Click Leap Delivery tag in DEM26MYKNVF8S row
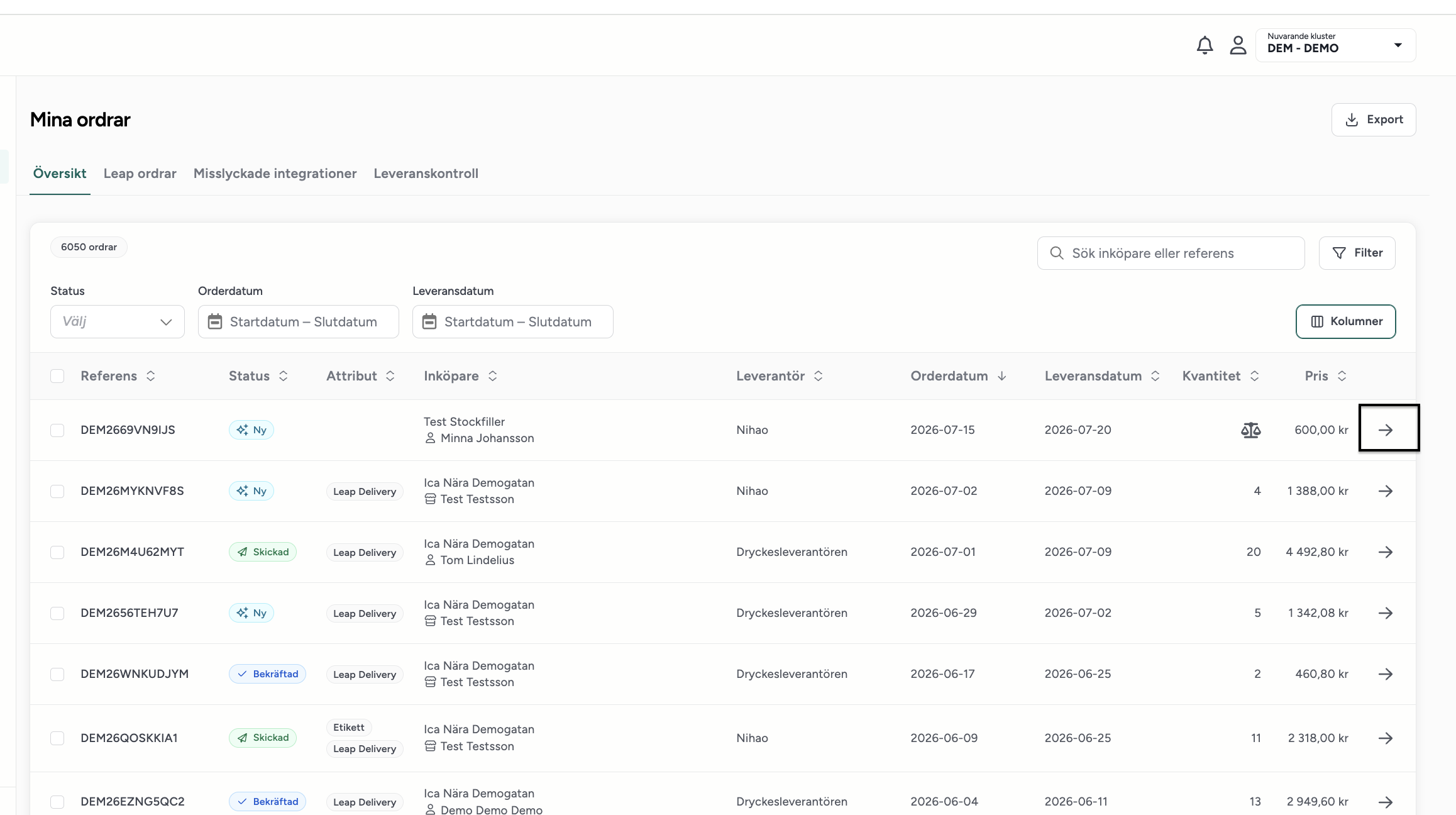Image resolution: width=1456 pixels, height=815 pixels. [365, 492]
